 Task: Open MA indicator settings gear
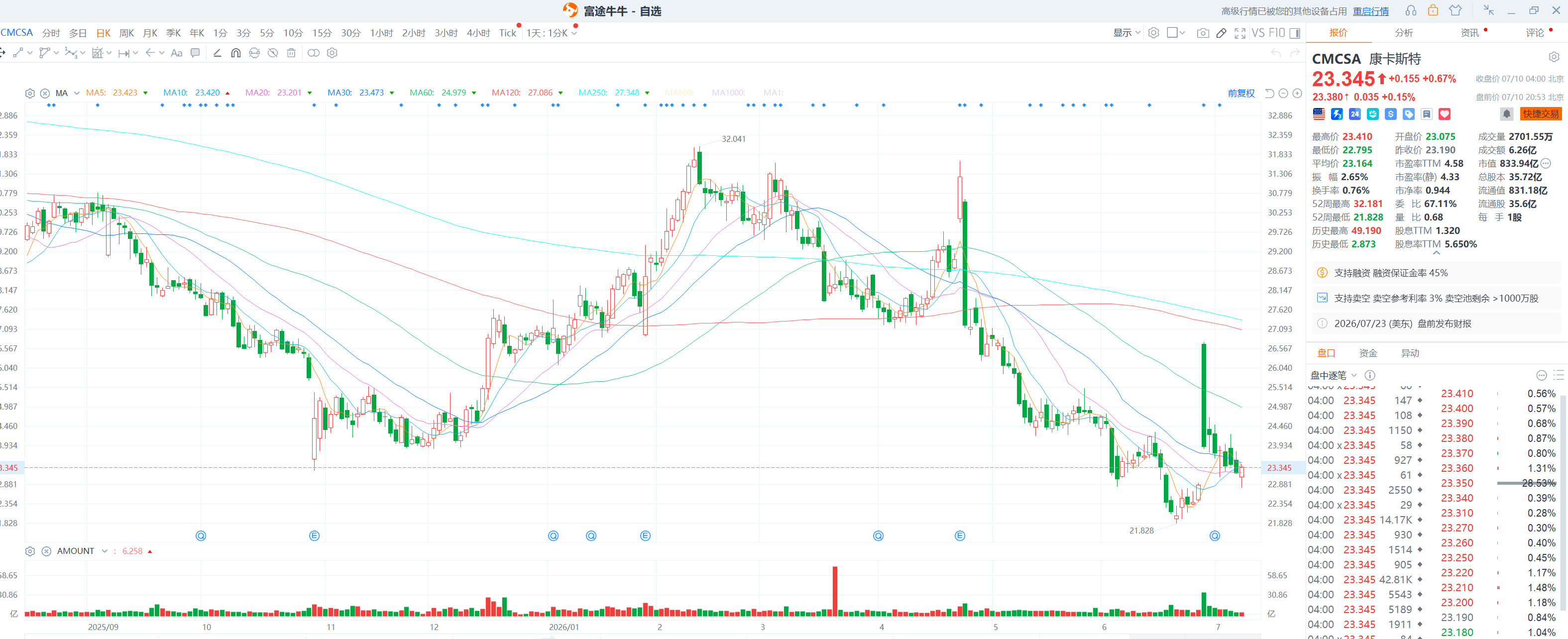pos(29,93)
